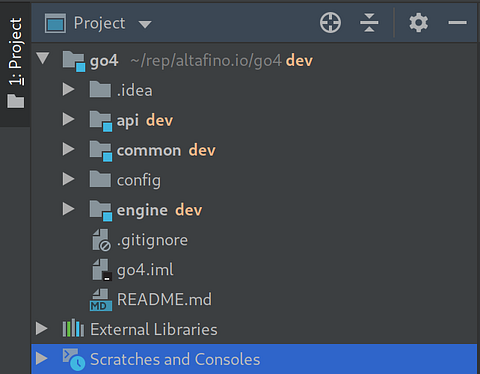Expand the engine module arrow
The width and height of the screenshot is (480, 374).
(68, 209)
